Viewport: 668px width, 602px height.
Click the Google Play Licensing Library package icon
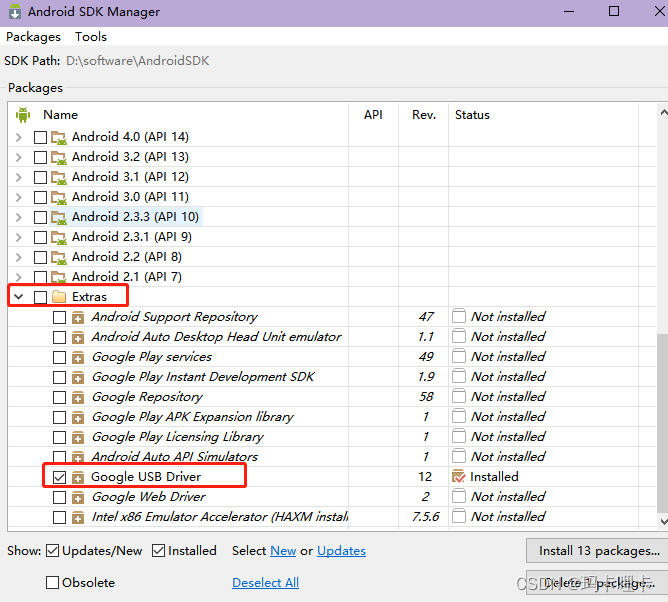[78, 438]
